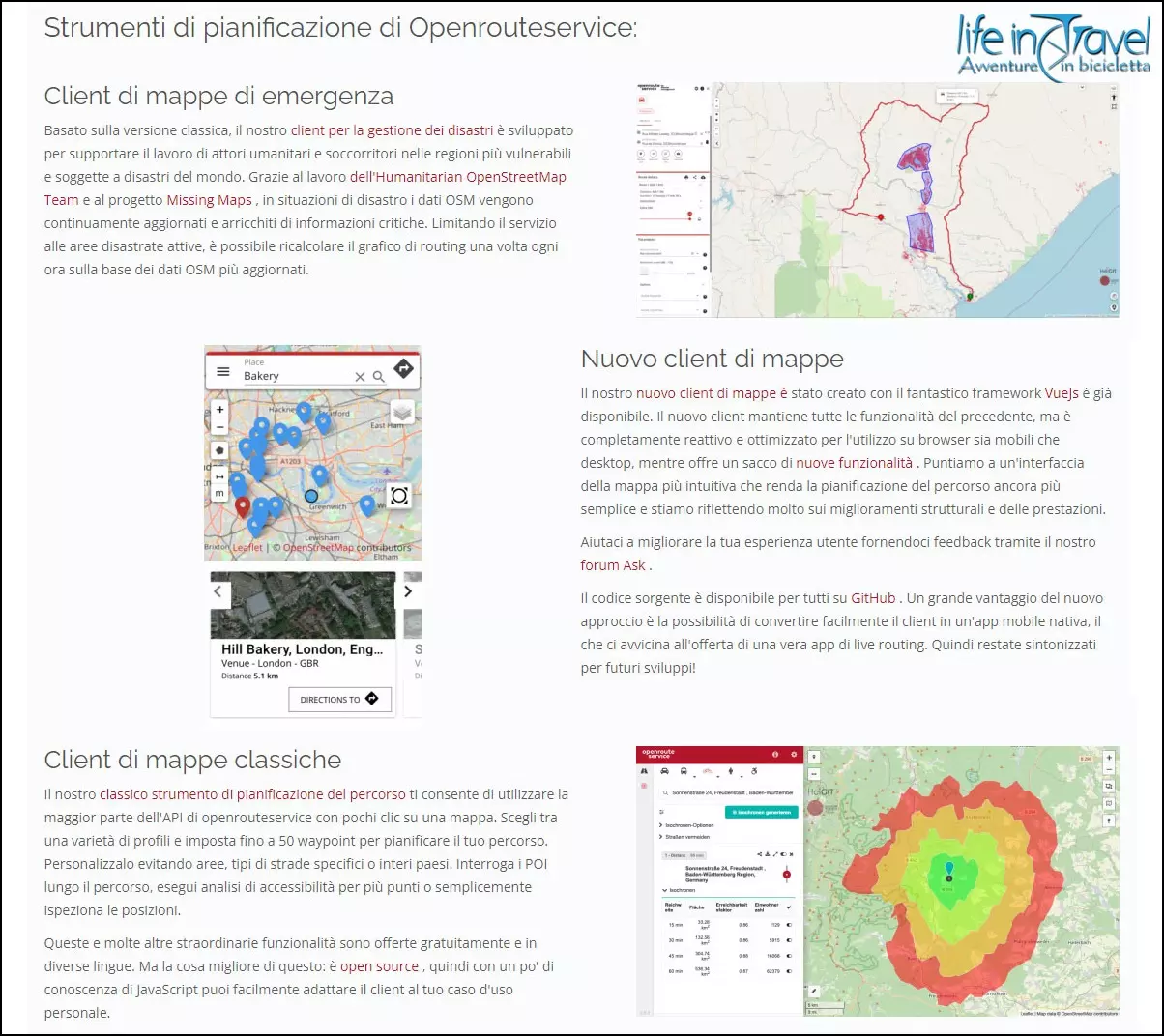The width and height of the screenshot is (1164, 1036).
Task: Click the Hill Bakery satellite thumbnail
Action: (x=303, y=605)
